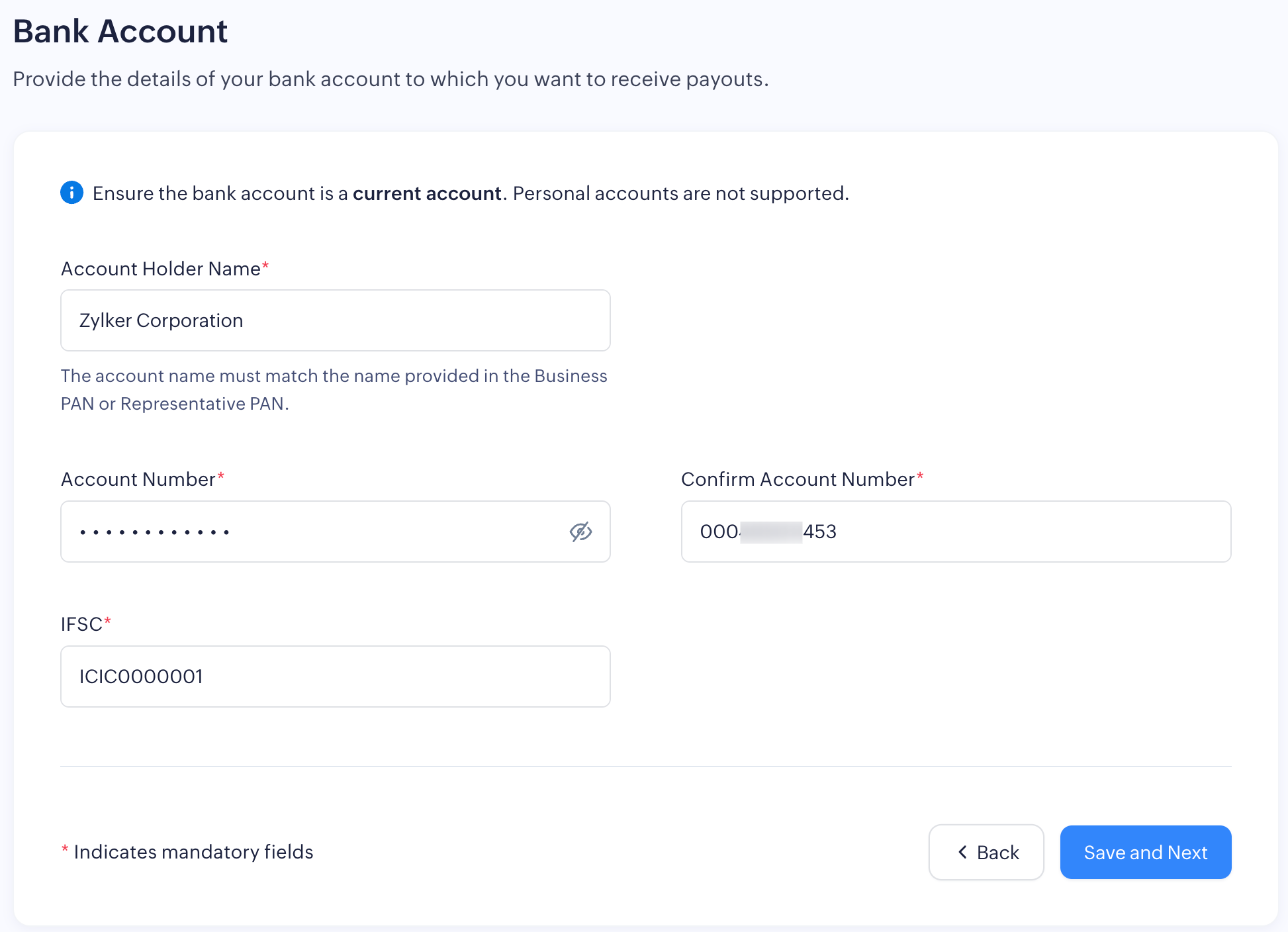This screenshot has height=932, width=1288.
Task: Click the Account Holder Name label
Action: pyautogui.click(x=160, y=269)
